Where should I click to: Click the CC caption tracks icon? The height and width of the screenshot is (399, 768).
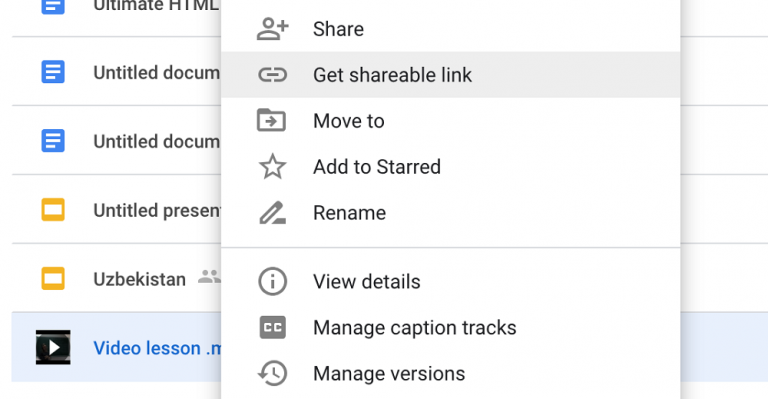coord(272,328)
